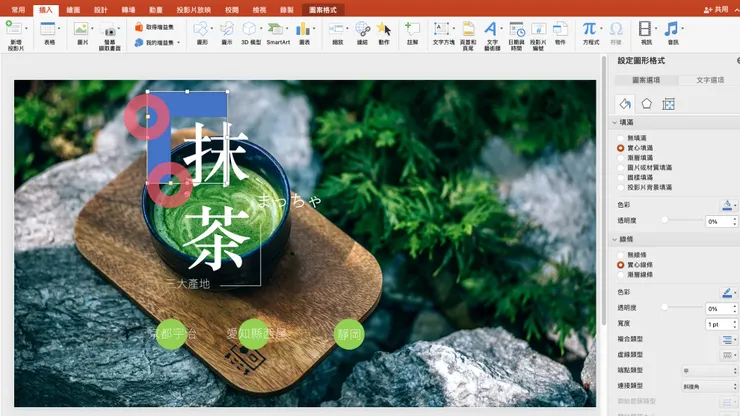
Task: Switch to the 轉場 (Transitions) ribbon tab
Action: click(x=128, y=9)
